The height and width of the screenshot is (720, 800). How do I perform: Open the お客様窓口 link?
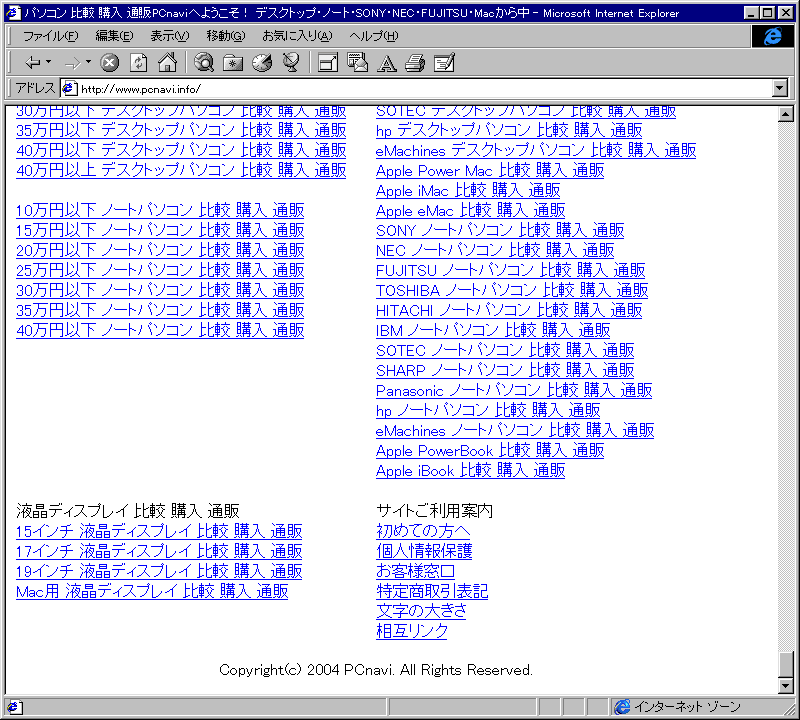[x=415, y=571]
